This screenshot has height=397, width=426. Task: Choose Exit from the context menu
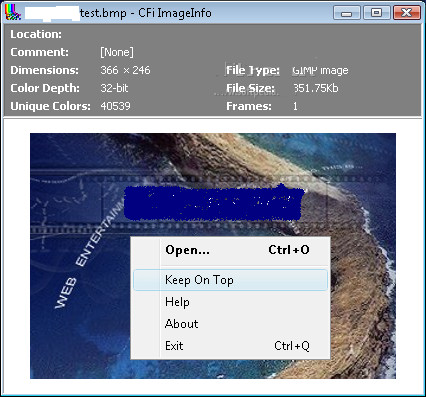pos(230,346)
